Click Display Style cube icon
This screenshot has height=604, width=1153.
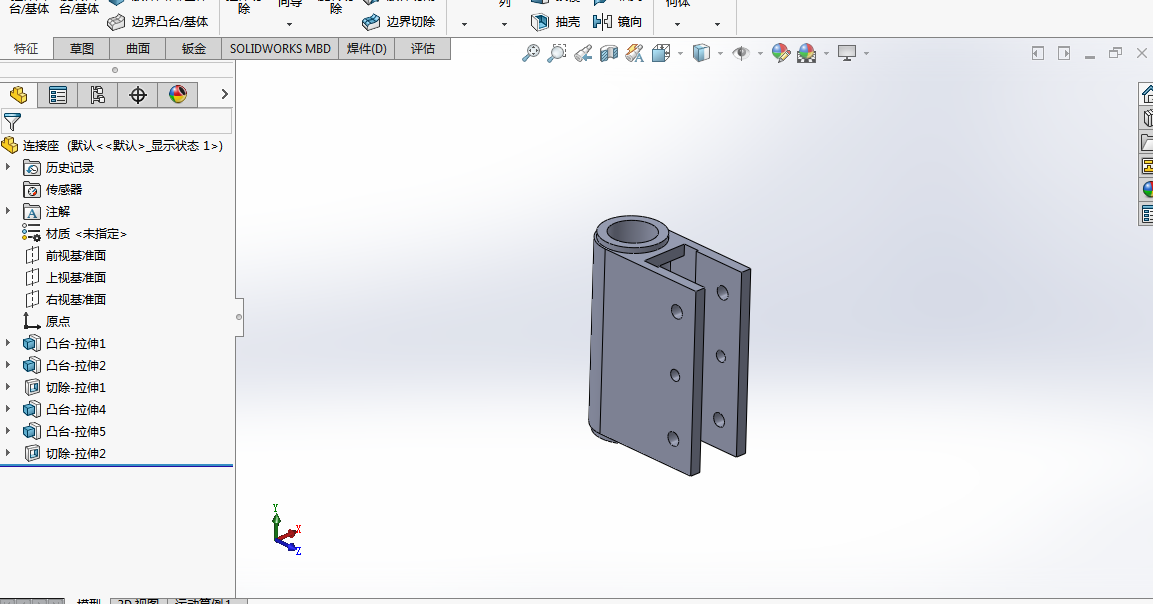(702, 53)
